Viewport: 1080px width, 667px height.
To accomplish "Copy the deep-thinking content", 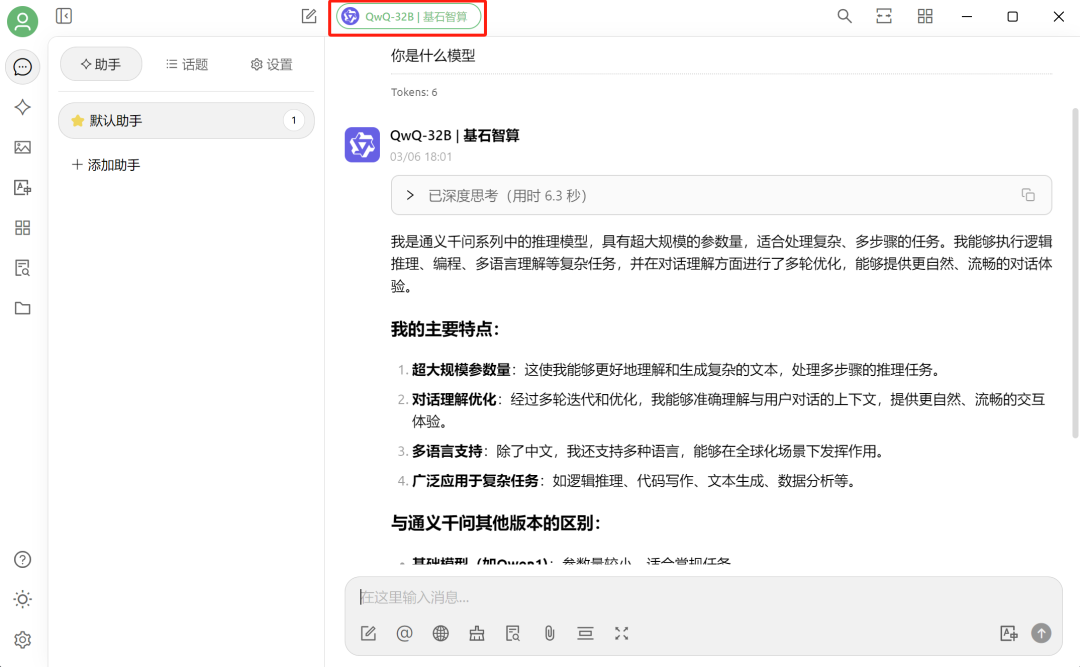I will (1028, 195).
